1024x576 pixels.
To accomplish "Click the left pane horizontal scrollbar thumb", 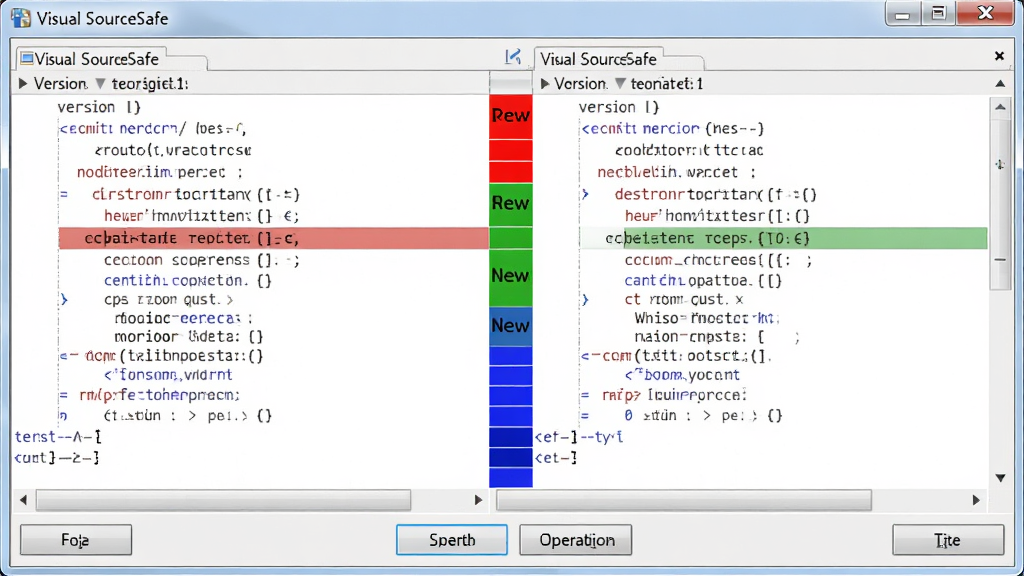I will click(x=223, y=500).
